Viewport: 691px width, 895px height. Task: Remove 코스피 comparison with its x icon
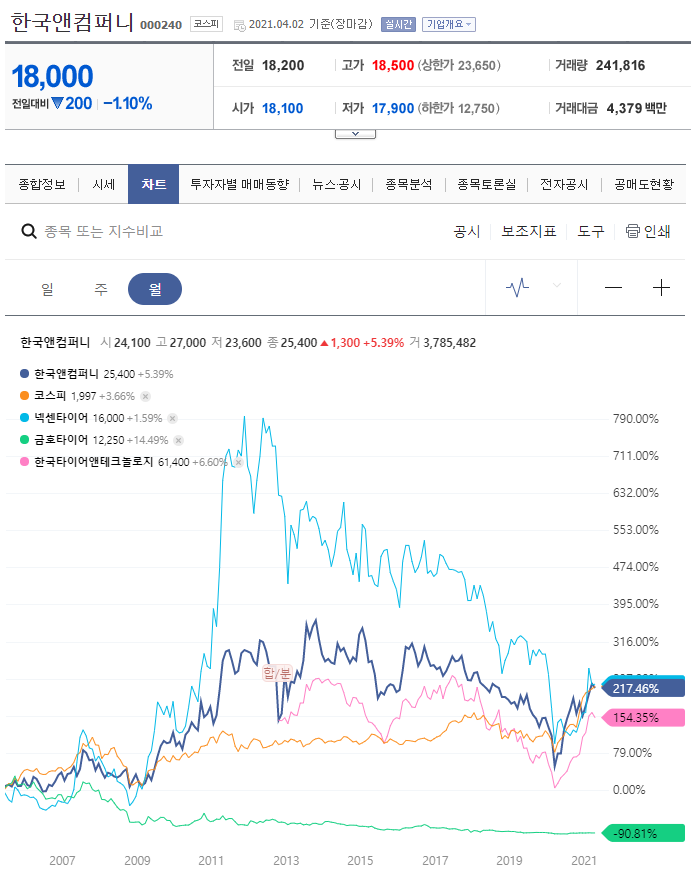(x=146, y=396)
